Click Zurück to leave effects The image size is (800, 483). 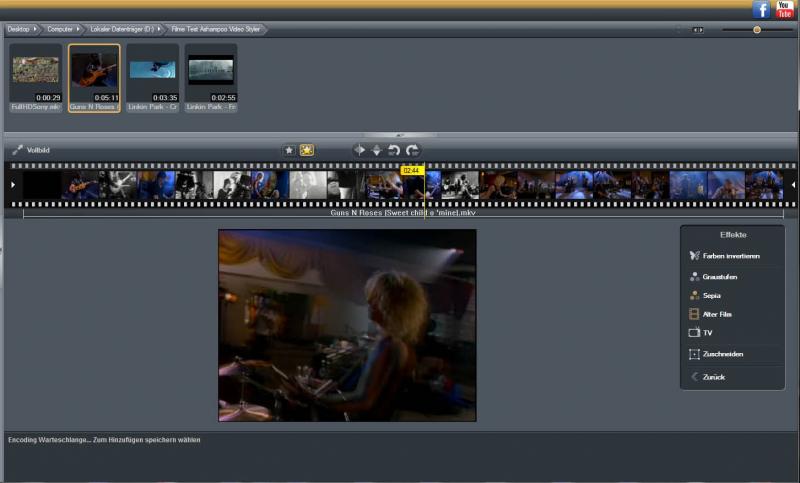pos(708,377)
